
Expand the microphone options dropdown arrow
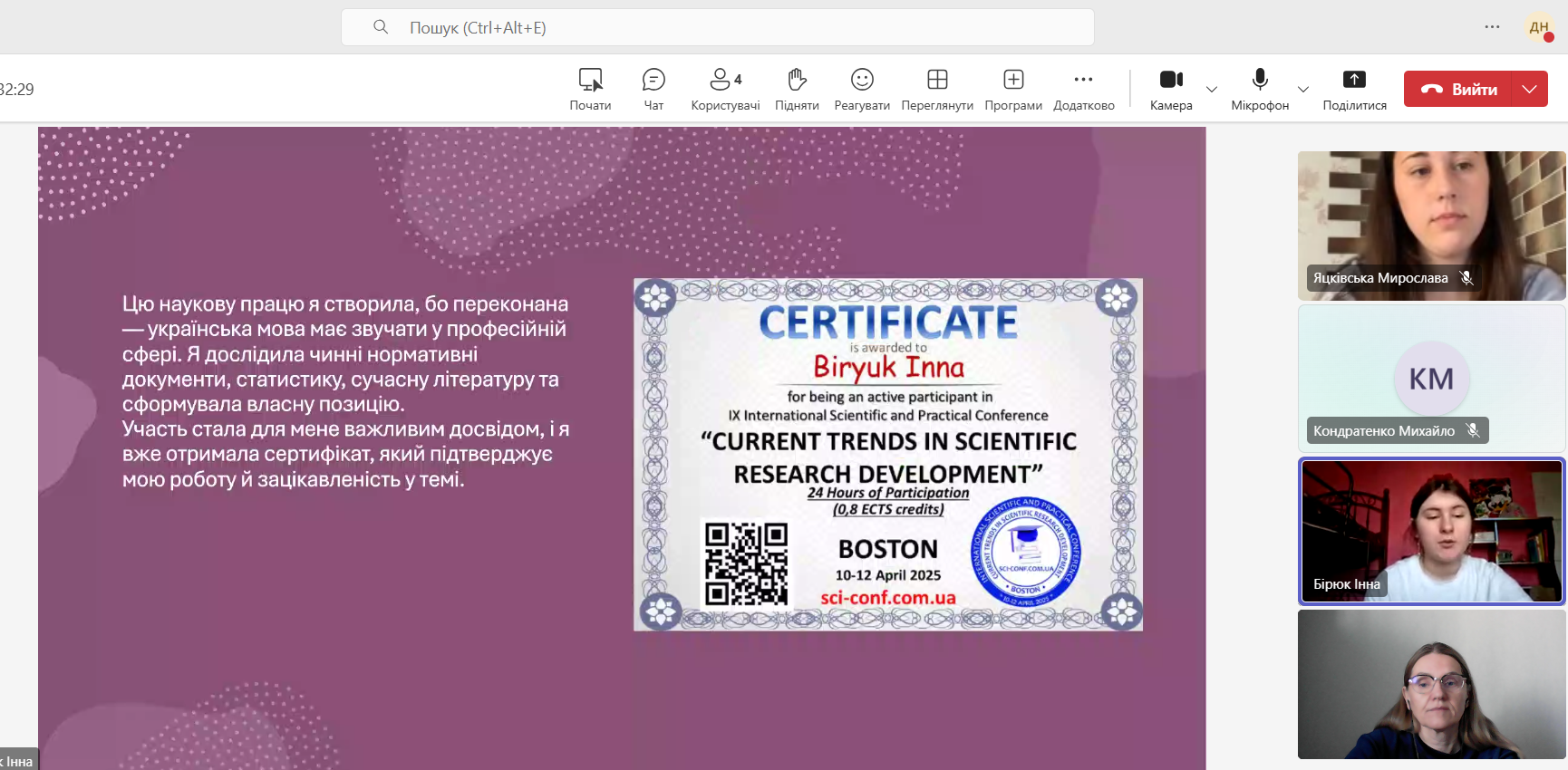1303,90
